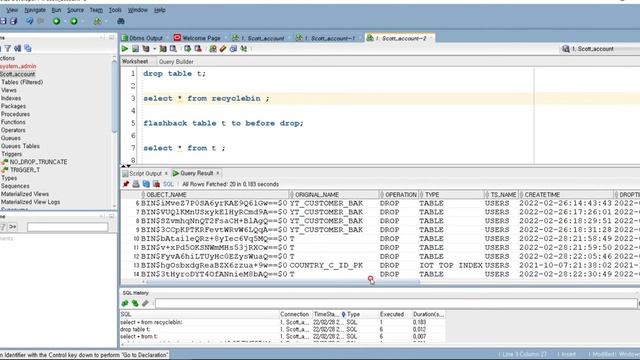
Task: Select the NO_DROP_TRUNCATE trigger
Action: tap(38, 162)
